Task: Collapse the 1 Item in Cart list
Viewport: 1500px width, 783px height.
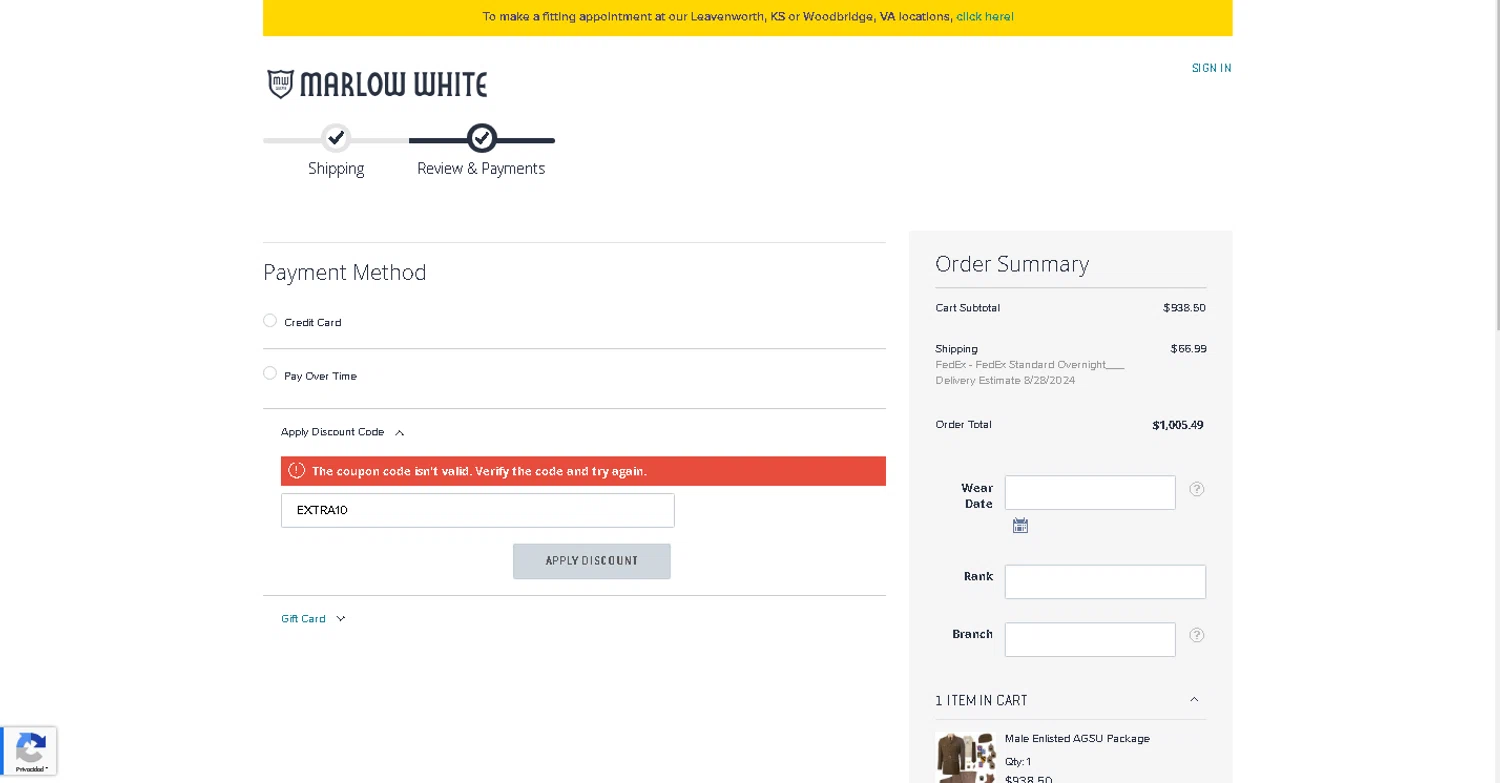Action: [1070, 700]
